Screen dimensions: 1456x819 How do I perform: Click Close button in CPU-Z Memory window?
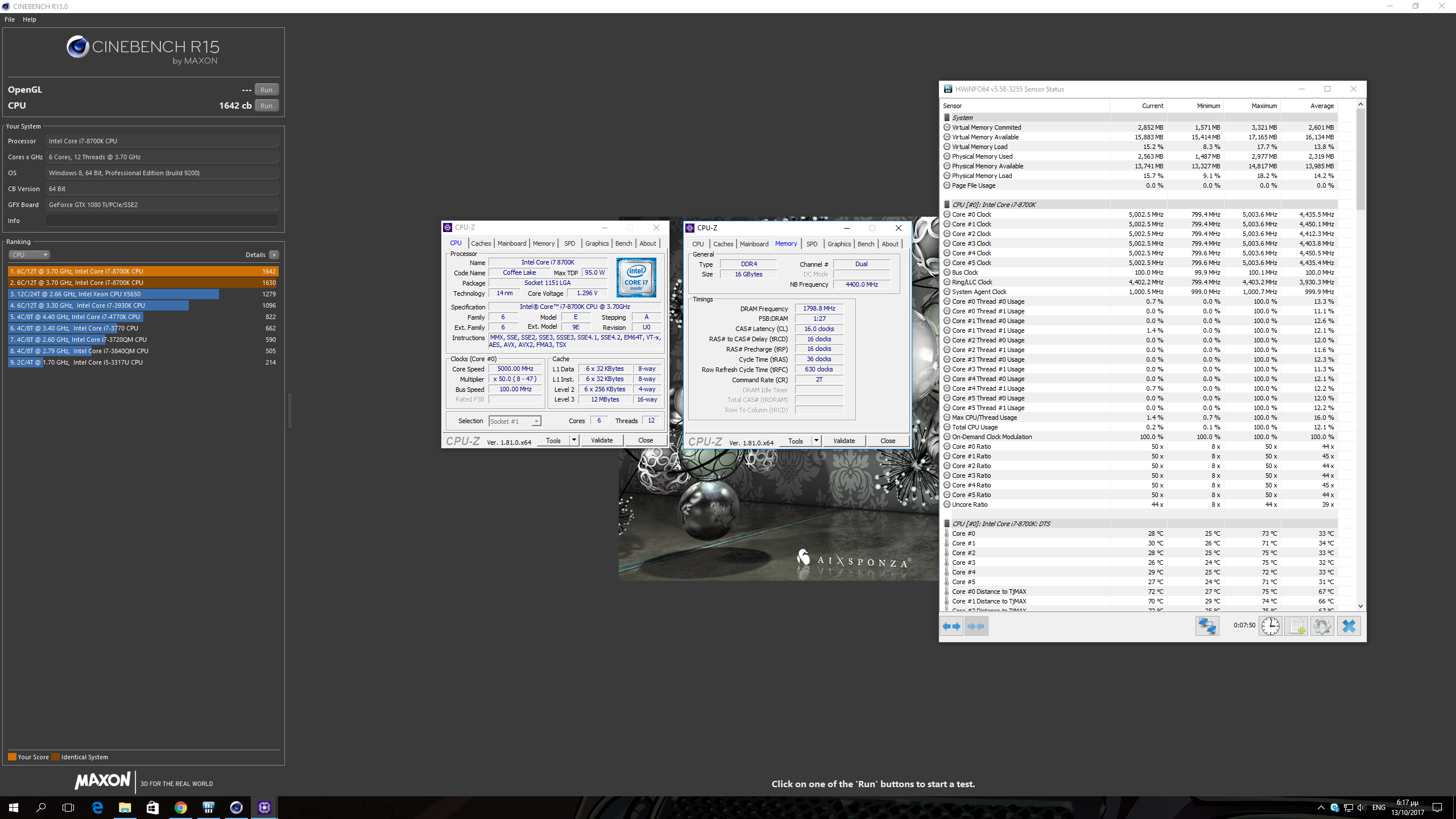tap(887, 441)
